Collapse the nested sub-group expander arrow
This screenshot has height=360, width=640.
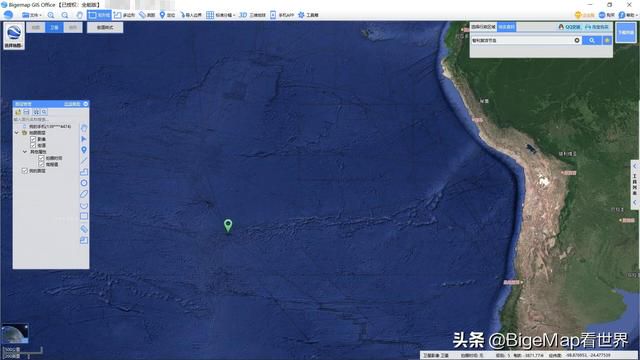(x=24, y=151)
